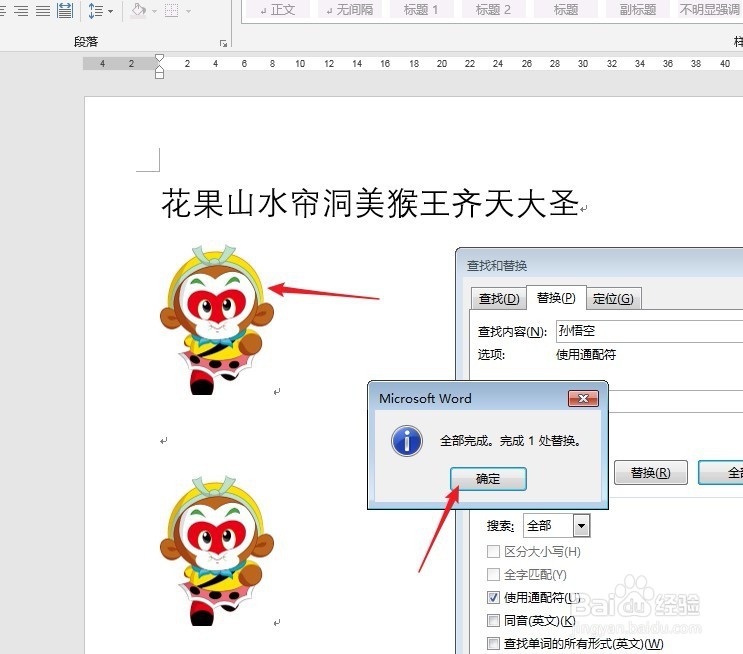Select the upper monkey king picture
Image resolution: width=743 pixels, height=654 pixels.
pyautogui.click(x=217, y=320)
